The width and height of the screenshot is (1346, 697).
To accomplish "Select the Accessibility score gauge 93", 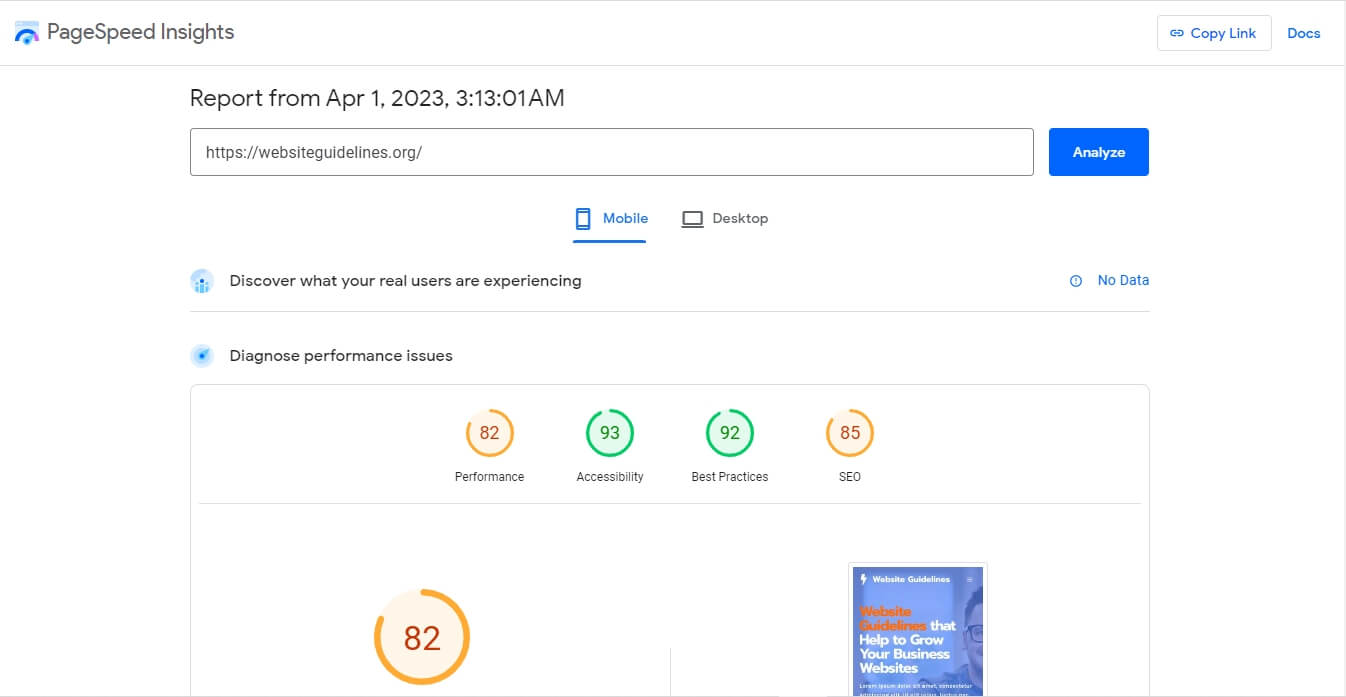I will (609, 433).
